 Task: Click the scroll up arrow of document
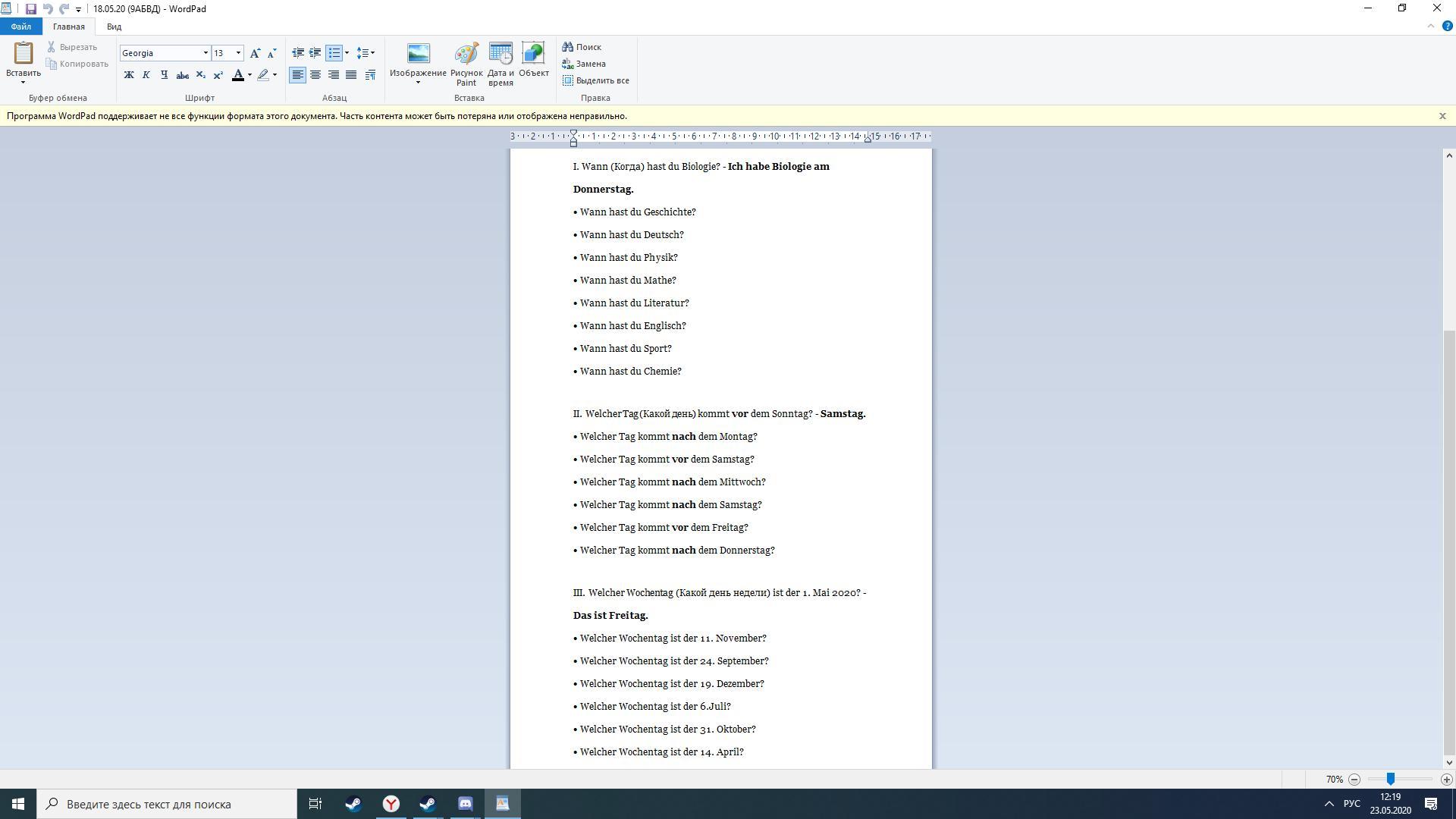coord(1449,155)
